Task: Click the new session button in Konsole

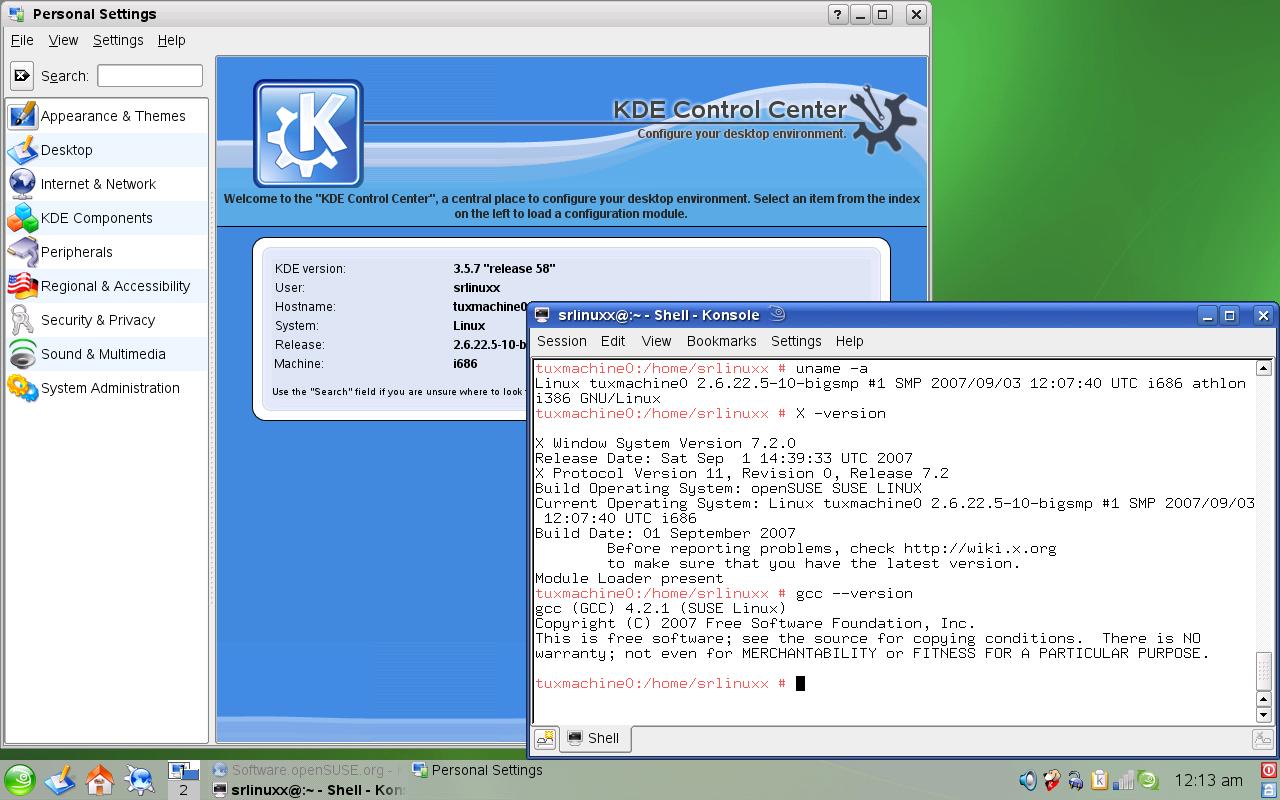Action: coord(545,739)
